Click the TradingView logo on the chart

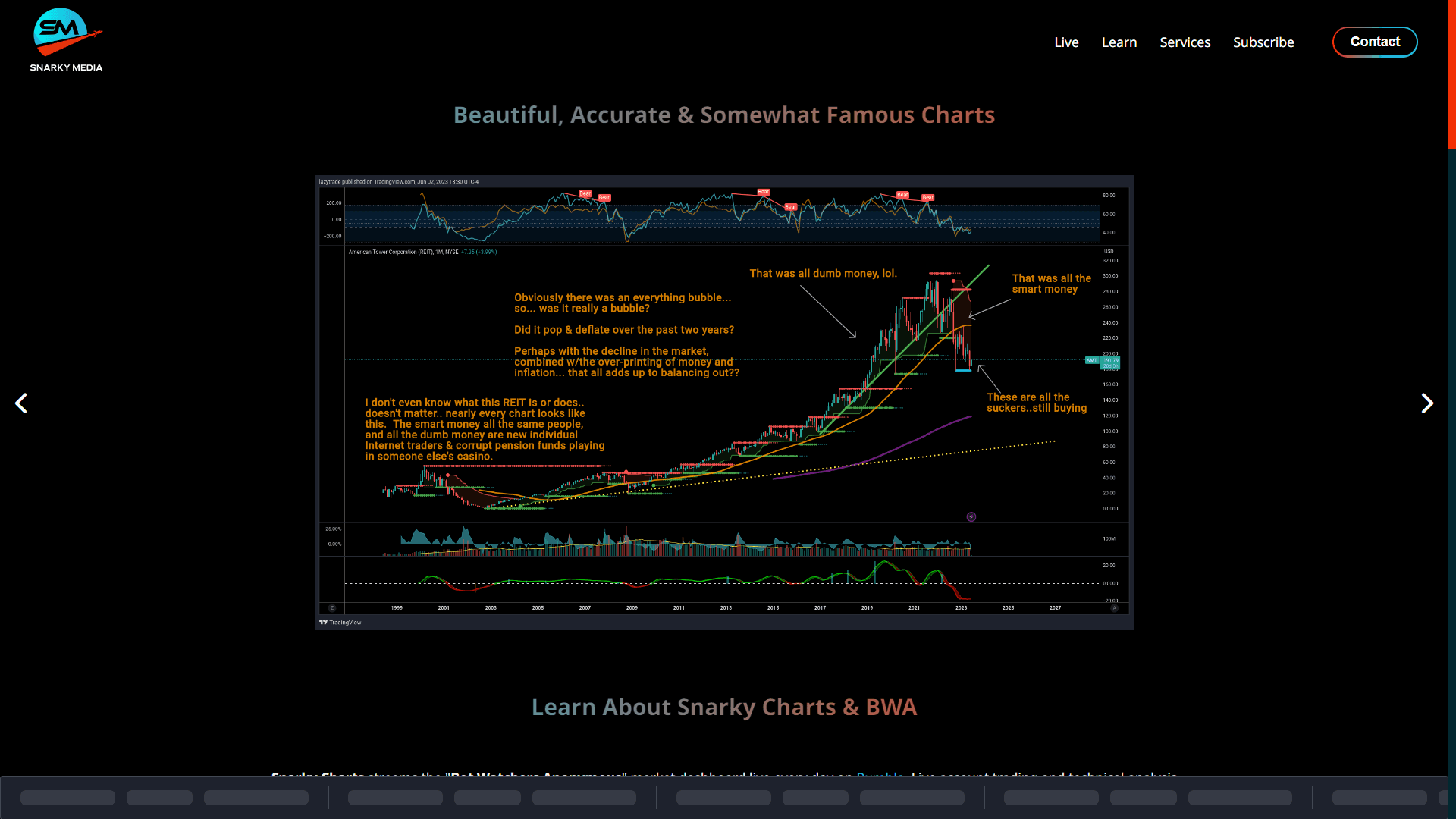[340, 622]
